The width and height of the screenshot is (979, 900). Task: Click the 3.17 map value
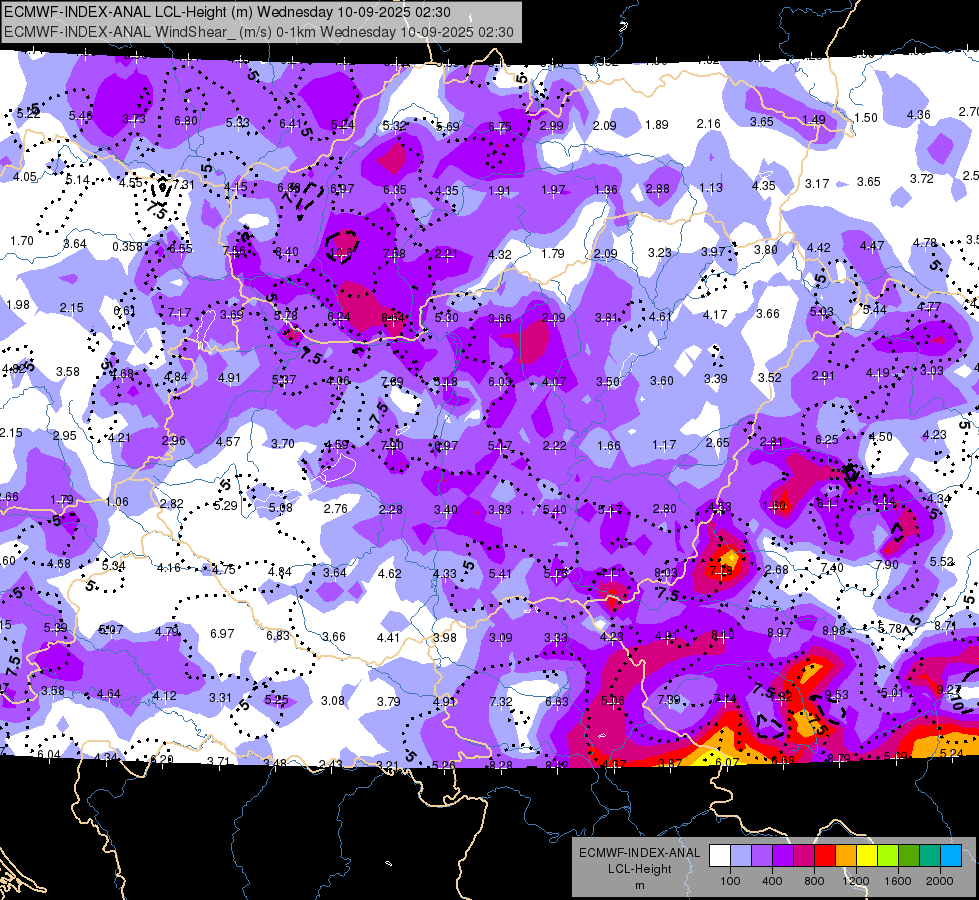tap(817, 184)
